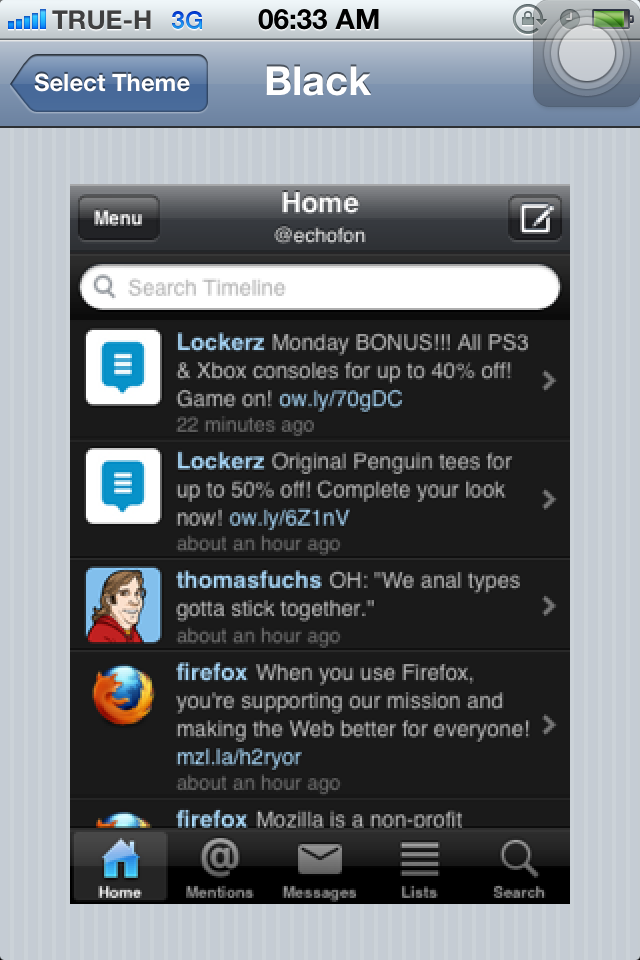Open the Messages envelope tab
640x960 pixels.
319,868
